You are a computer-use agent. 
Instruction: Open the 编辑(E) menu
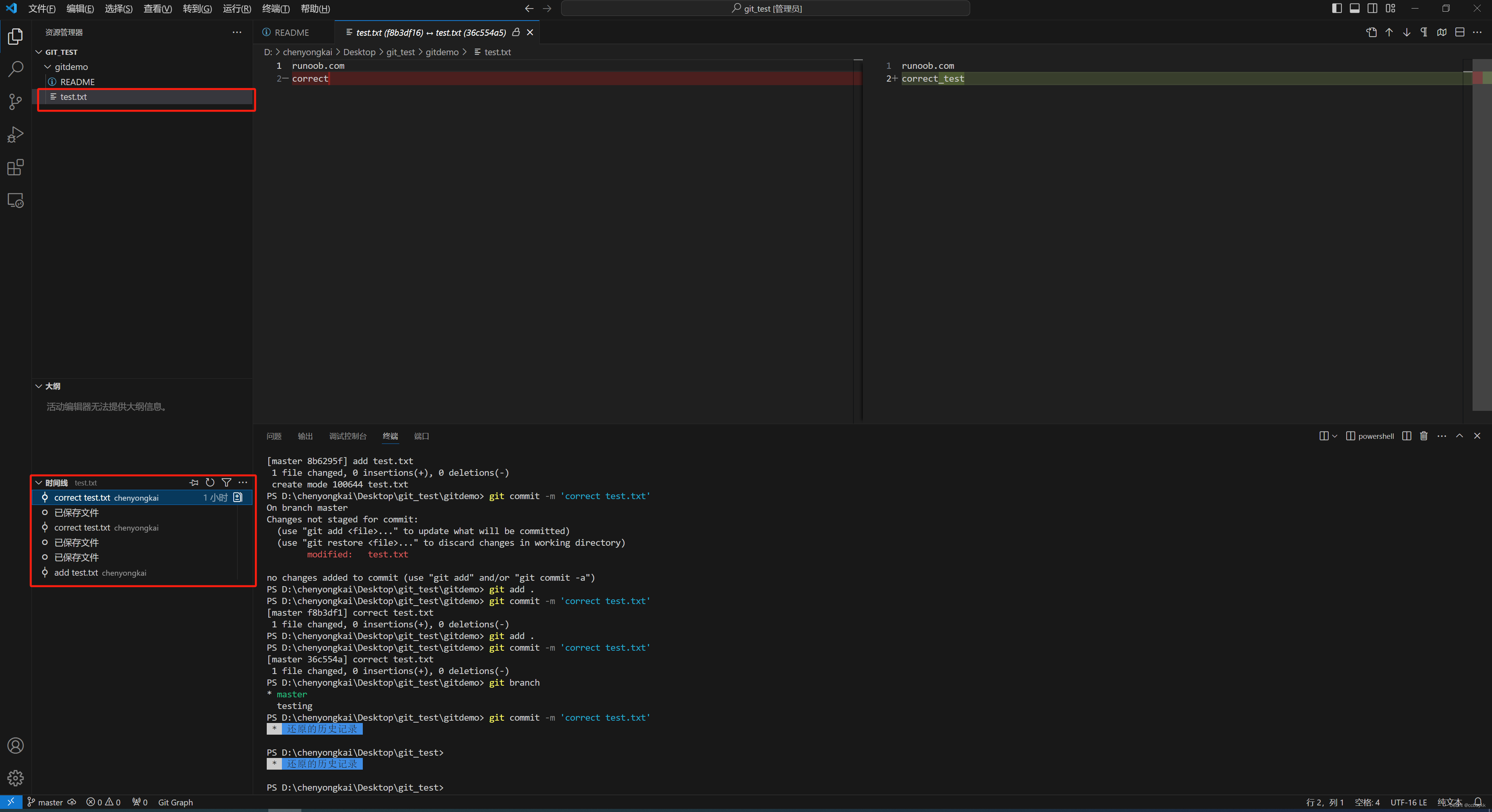[80, 9]
